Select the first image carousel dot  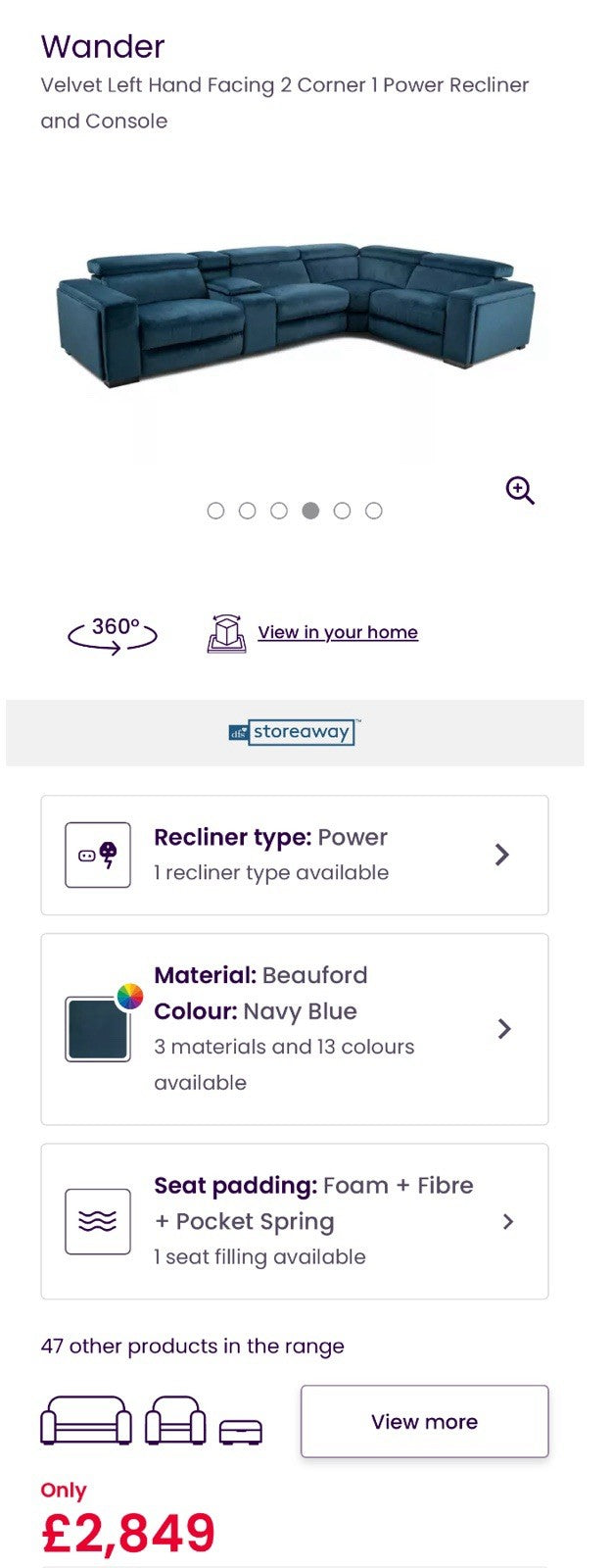click(x=216, y=511)
